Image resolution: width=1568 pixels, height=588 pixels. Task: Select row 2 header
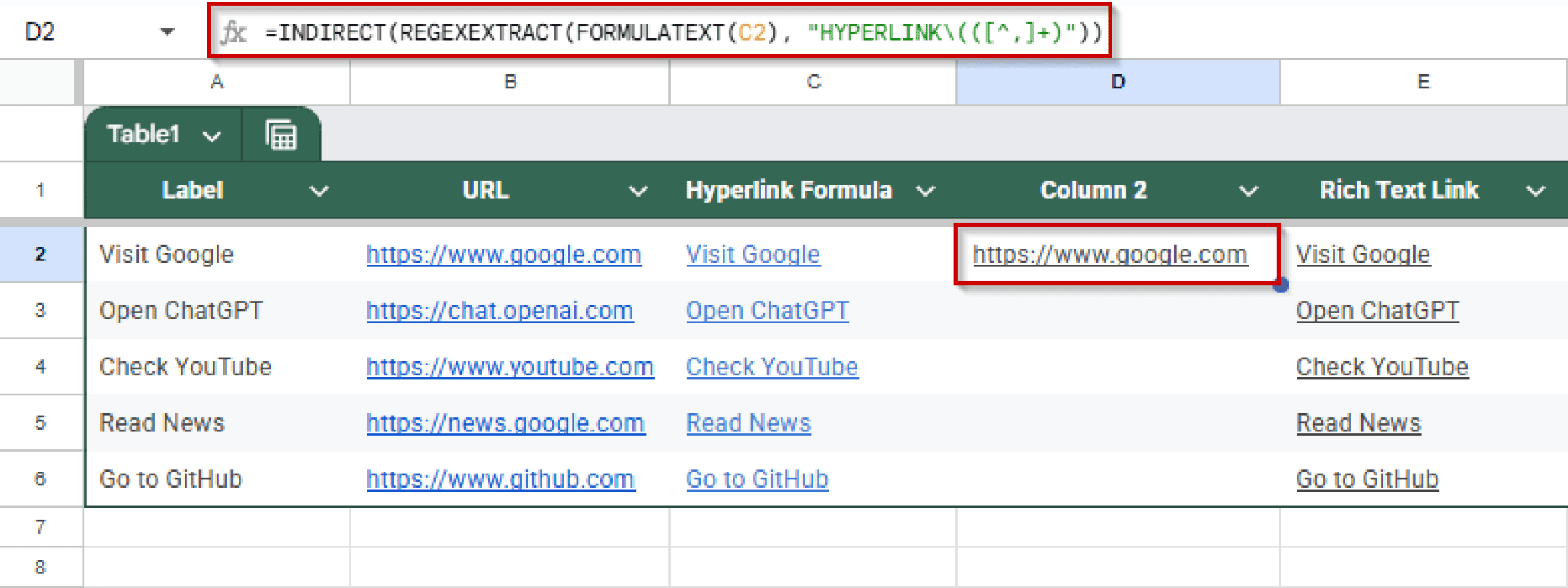[x=41, y=254]
